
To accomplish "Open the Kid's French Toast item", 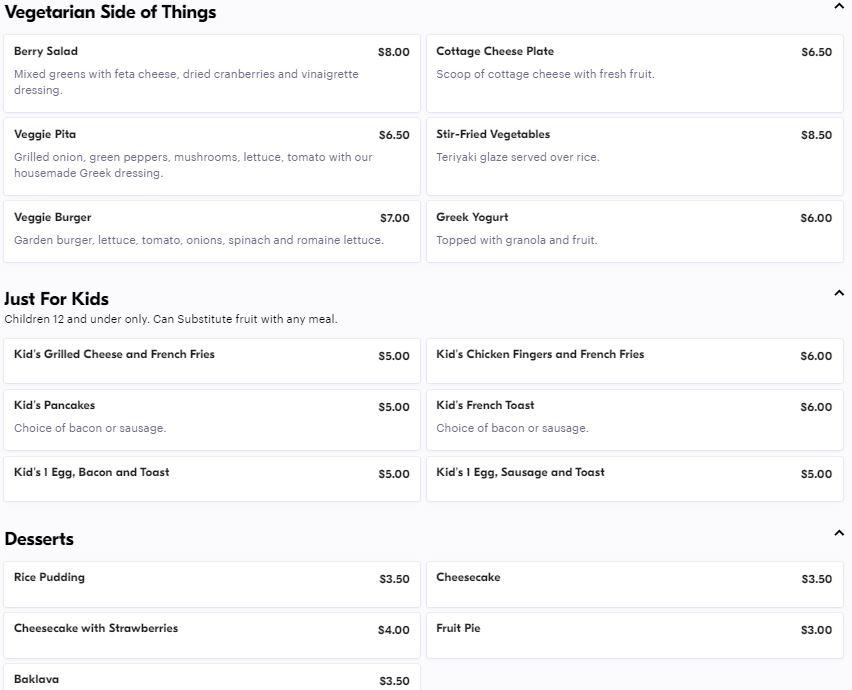I will click(634, 418).
